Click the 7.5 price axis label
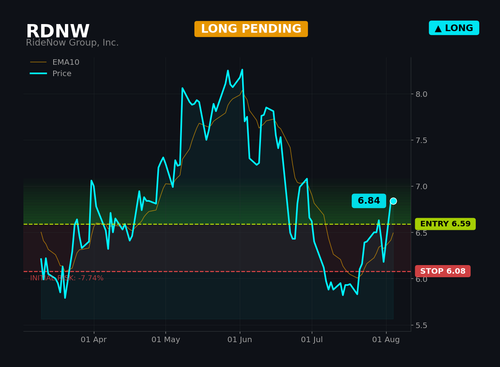 421,140
